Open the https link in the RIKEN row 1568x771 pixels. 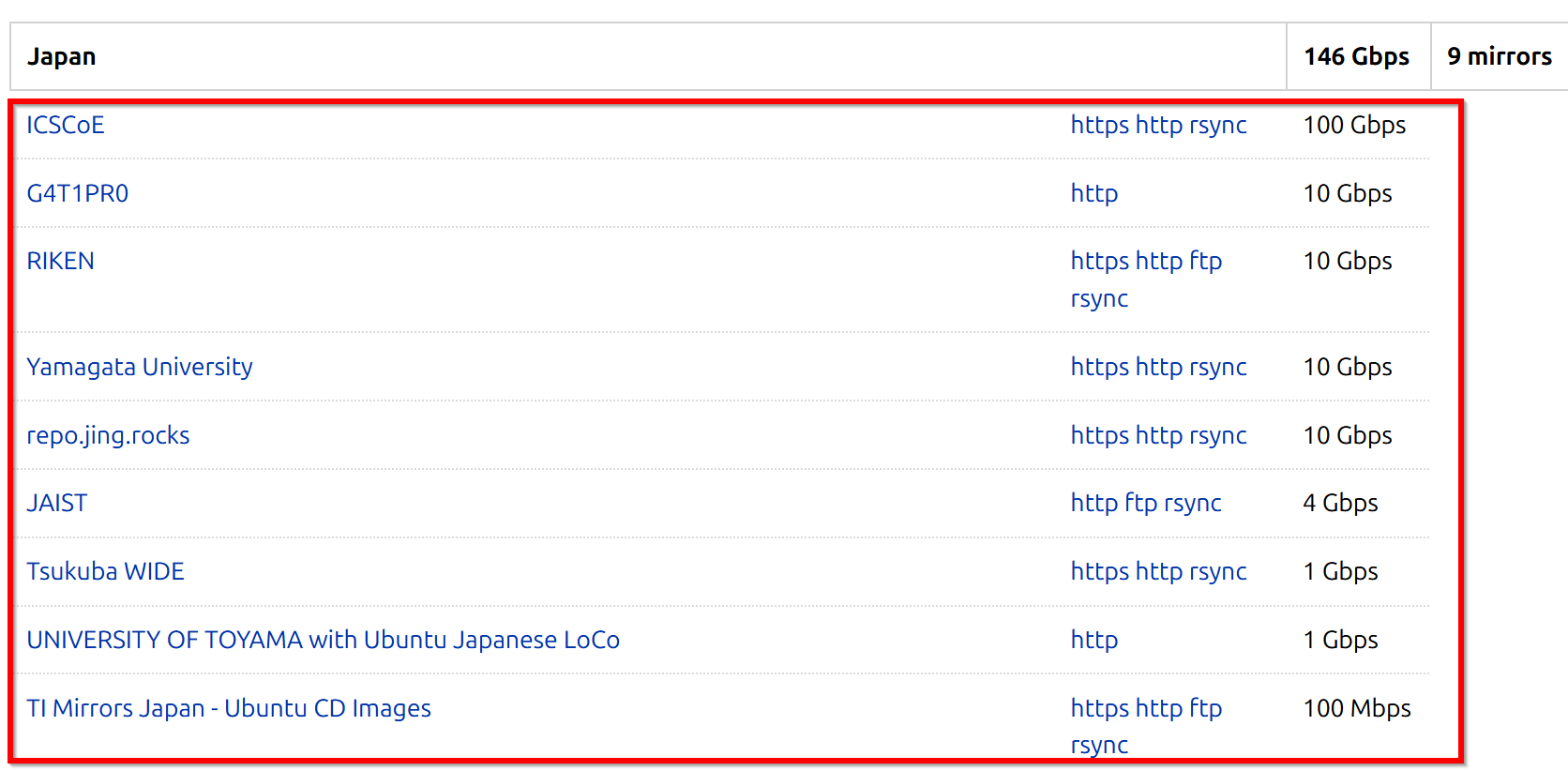point(1099,261)
